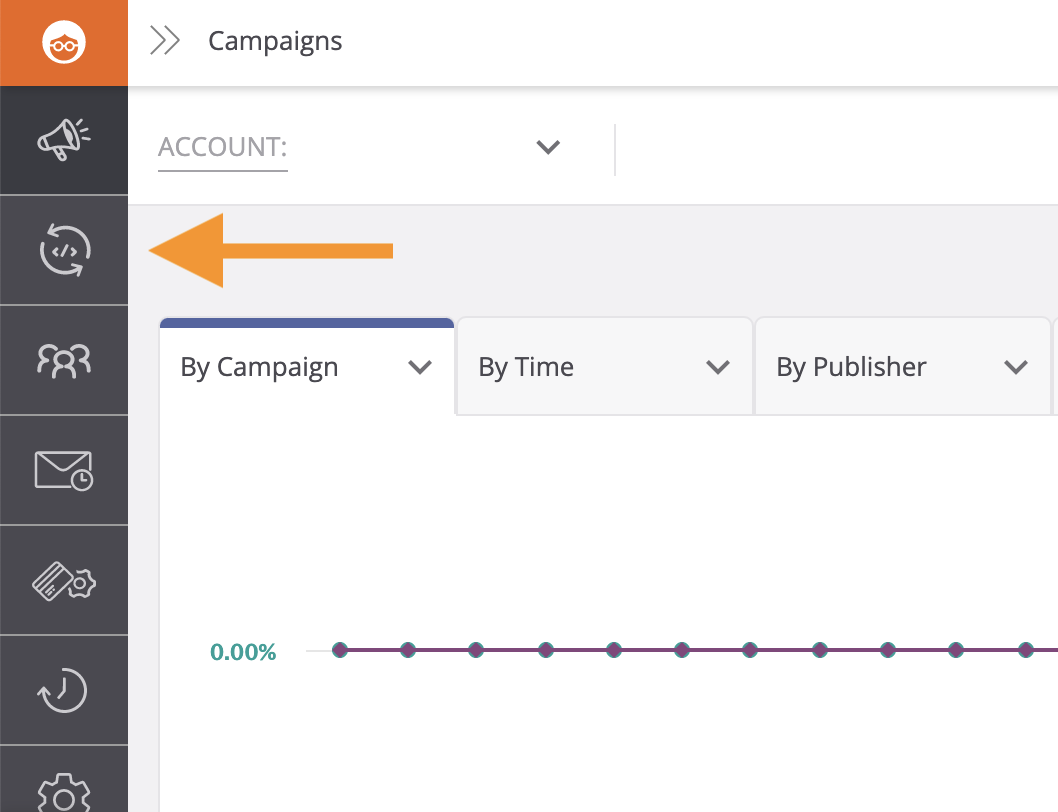Click the Campaigns page title in the header
1058x812 pixels.
click(x=275, y=41)
